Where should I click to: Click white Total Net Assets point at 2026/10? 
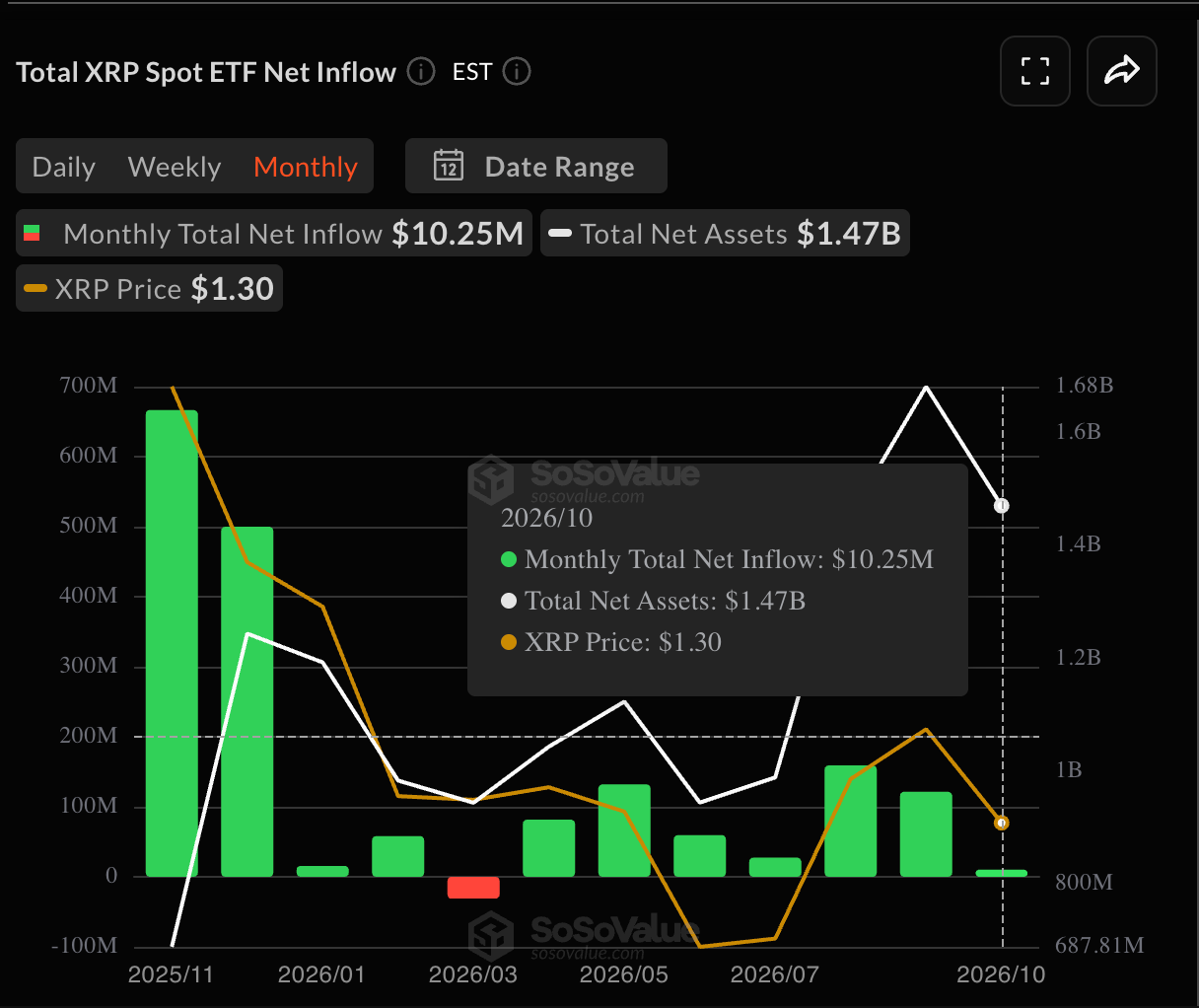click(x=1003, y=506)
